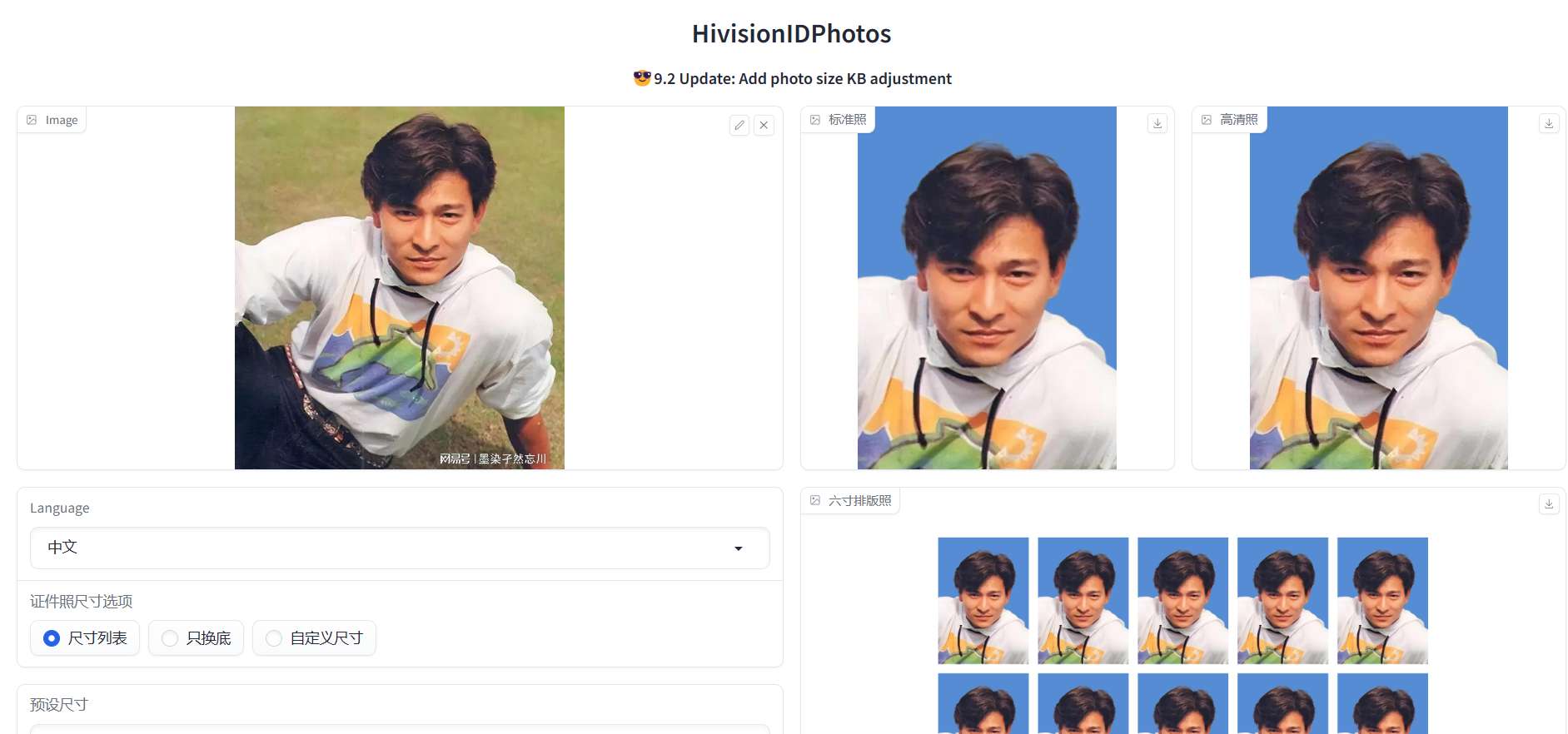Select the 自定义尺寸 radio option
Viewport: 1568px width, 734px height.
(314, 638)
